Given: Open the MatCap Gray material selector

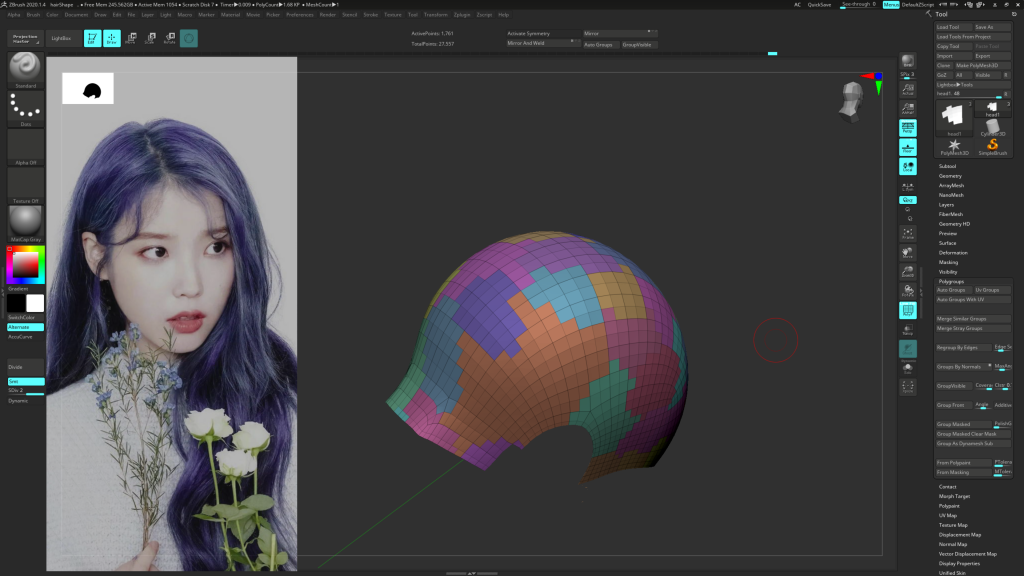Looking at the screenshot, I should (x=26, y=222).
